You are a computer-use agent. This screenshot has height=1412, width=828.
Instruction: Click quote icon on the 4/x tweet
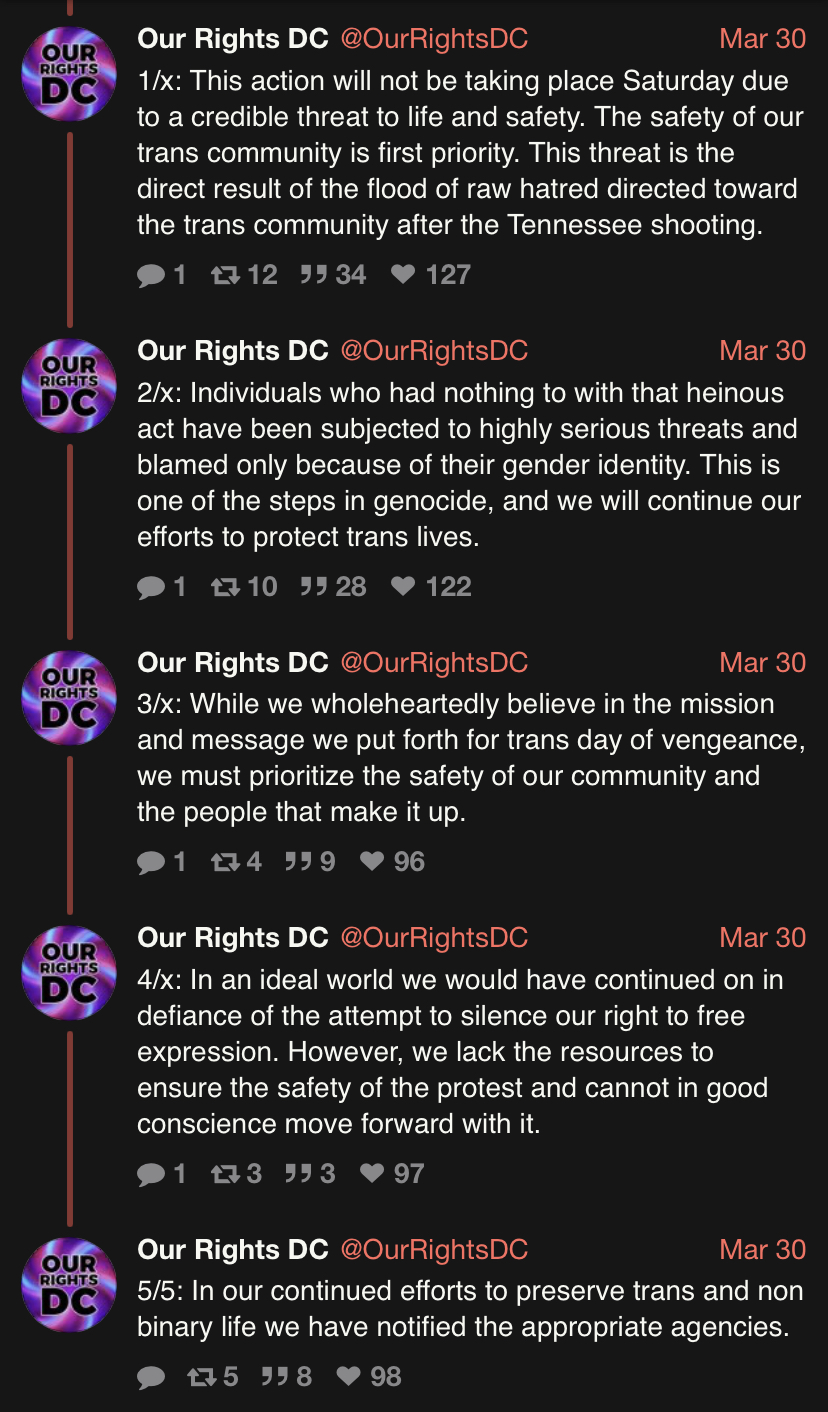[297, 1174]
